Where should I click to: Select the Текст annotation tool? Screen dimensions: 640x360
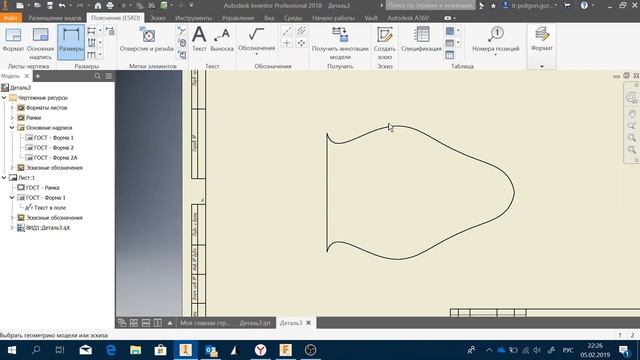click(199, 40)
